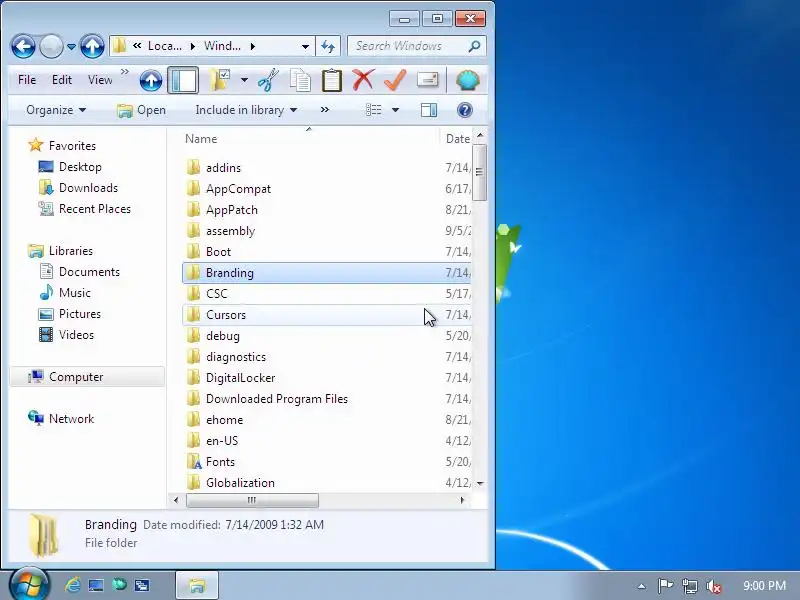Screen dimensions: 800x600
Task: Open Downloads in Favorites
Action: click(88, 188)
